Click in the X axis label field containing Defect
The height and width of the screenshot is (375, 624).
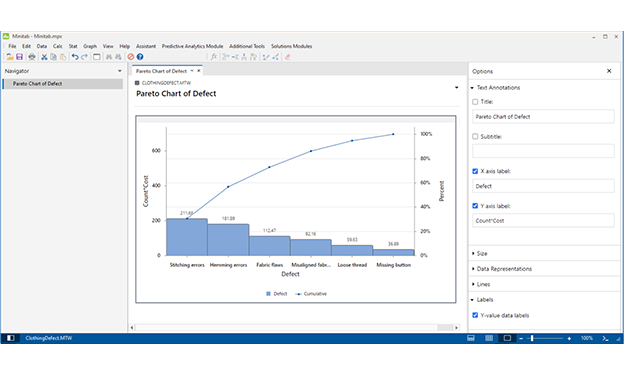[543, 186]
